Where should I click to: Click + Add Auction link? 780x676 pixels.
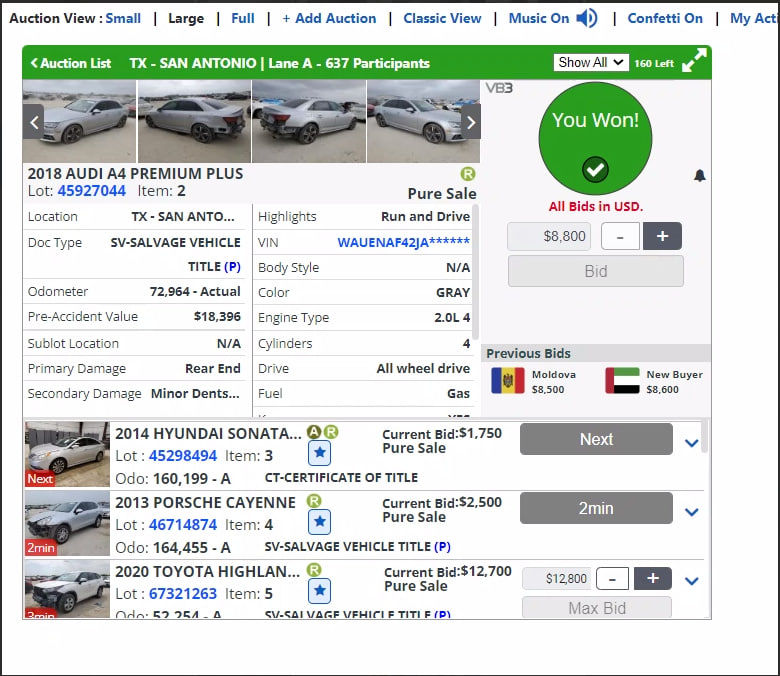pyautogui.click(x=329, y=18)
